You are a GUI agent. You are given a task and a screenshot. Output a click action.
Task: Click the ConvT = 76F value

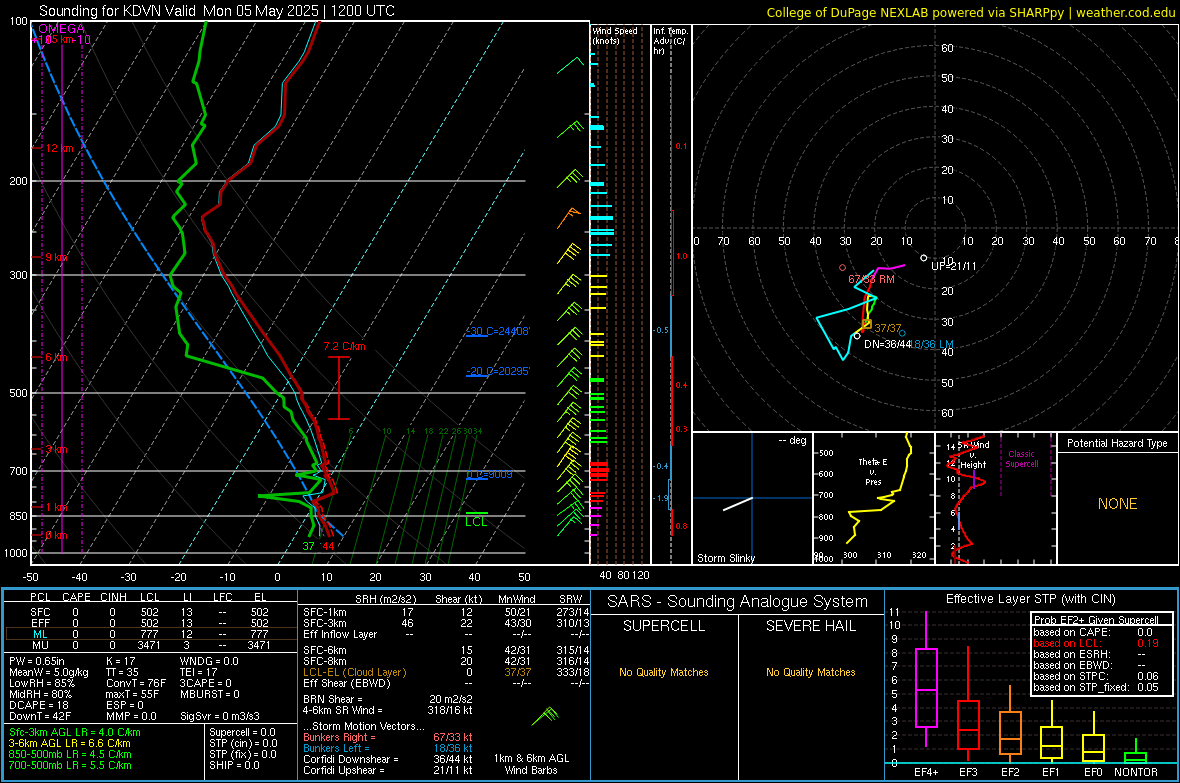tap(135, 683)
